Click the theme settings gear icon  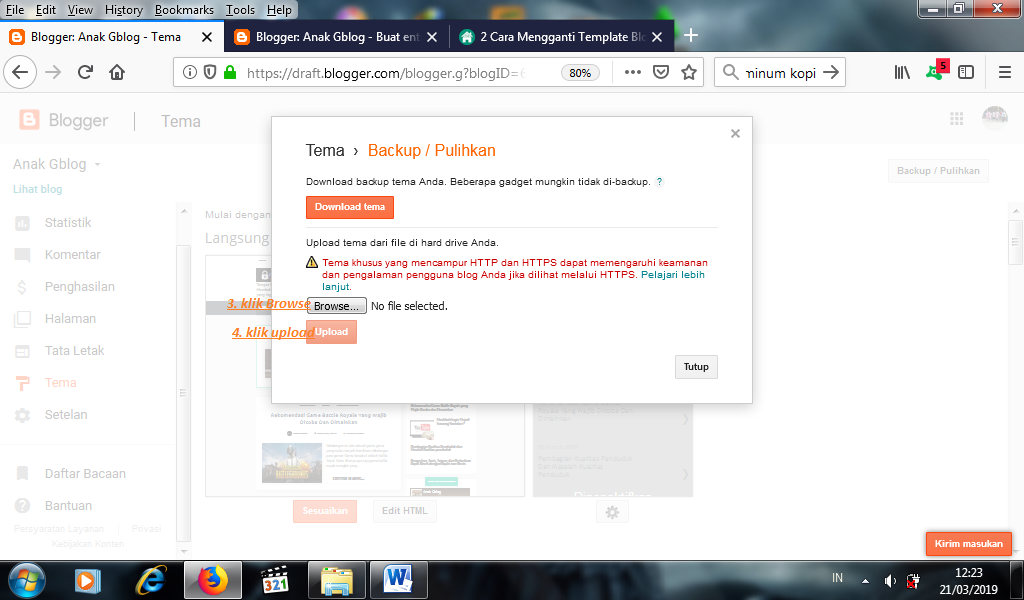613,513
